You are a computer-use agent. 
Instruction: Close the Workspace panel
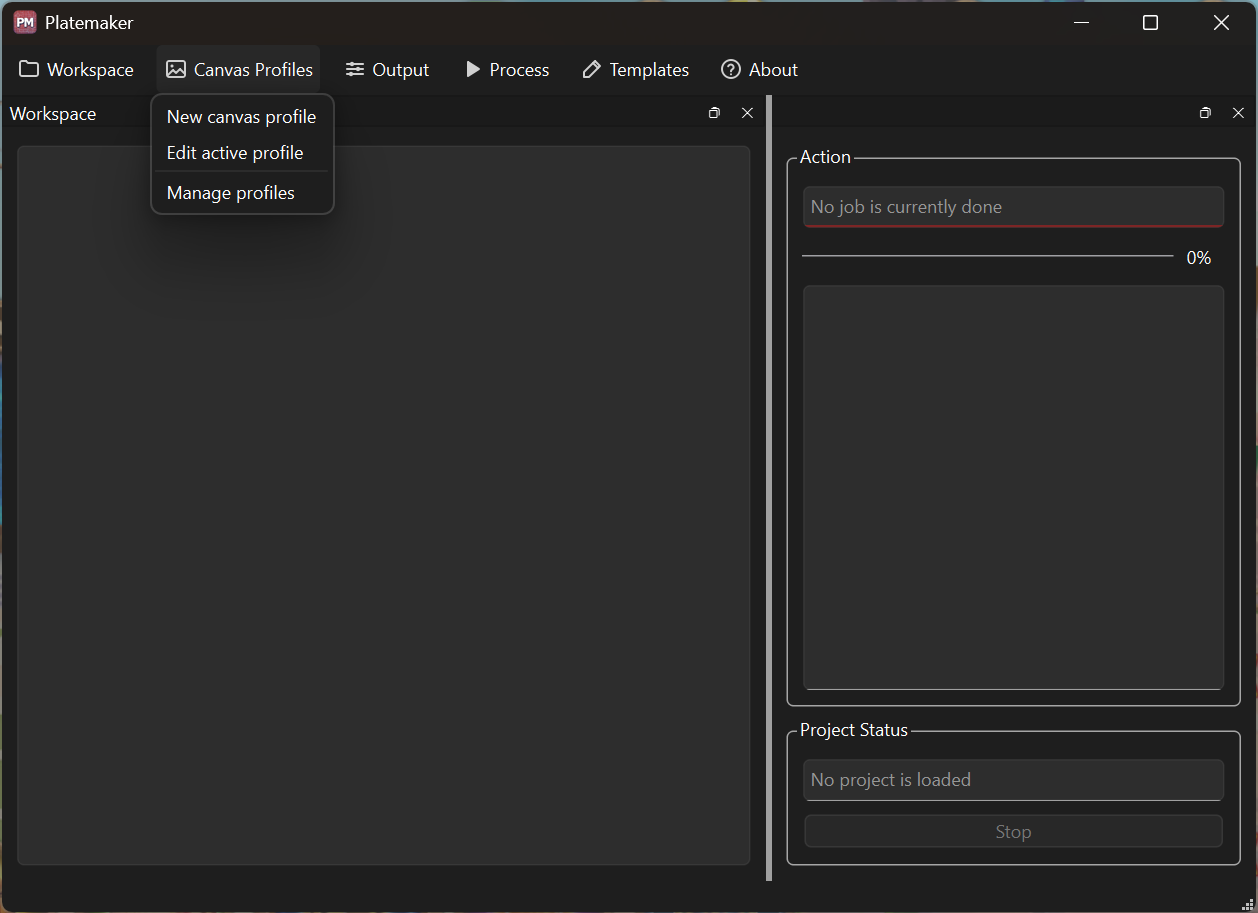[747, 113]
